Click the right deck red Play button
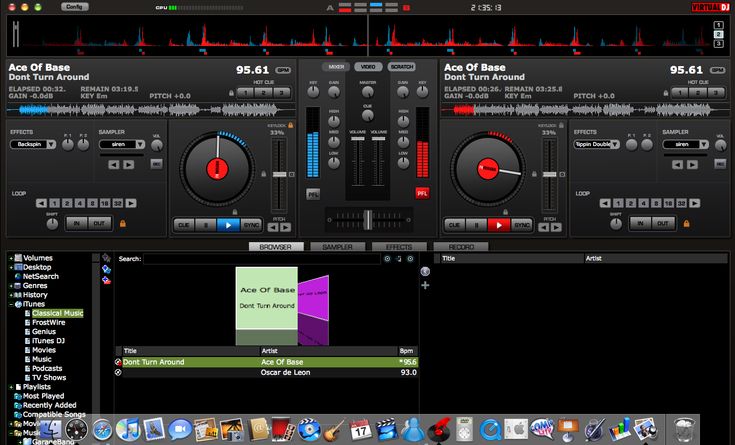This screenshot has width=735, height=445. tap(499, 225)
